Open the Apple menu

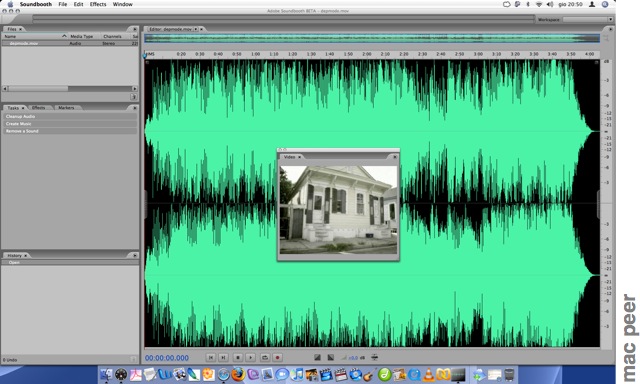coord(10,4)
